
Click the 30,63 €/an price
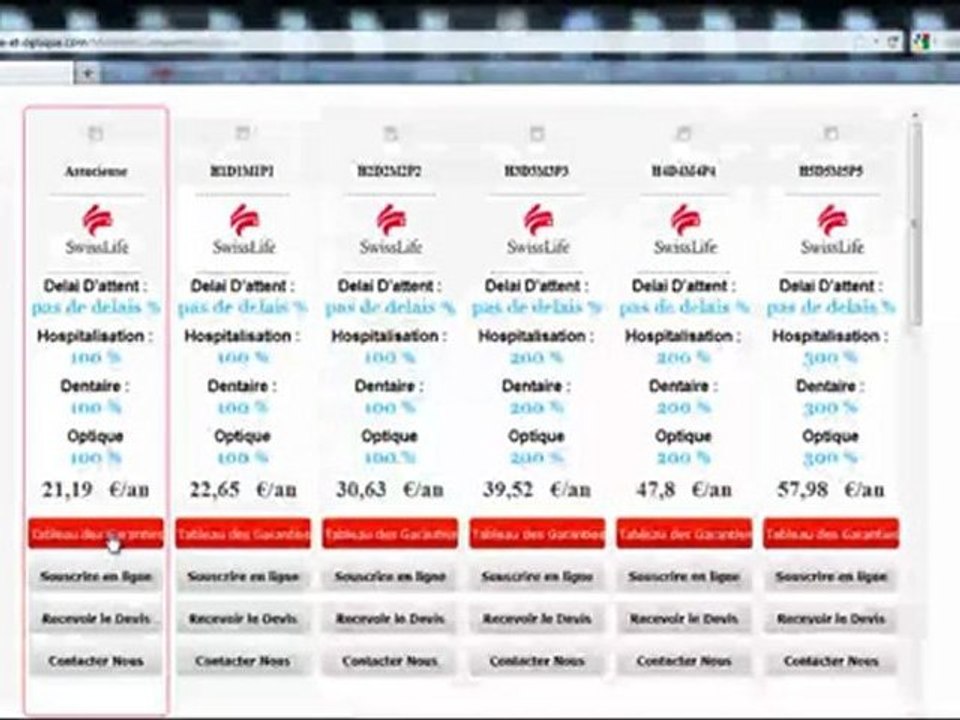(x=390, y=490)
